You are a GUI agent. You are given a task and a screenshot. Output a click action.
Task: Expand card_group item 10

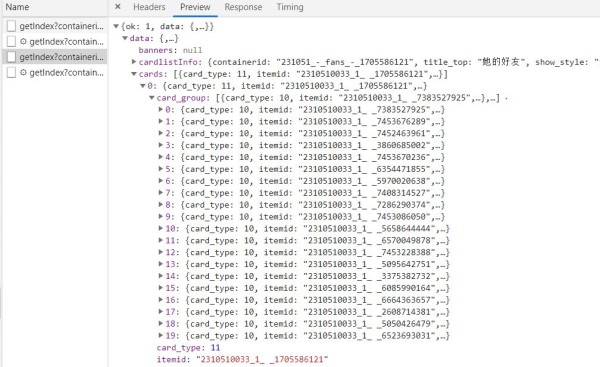pyautogui.click(x=161, y=228)
